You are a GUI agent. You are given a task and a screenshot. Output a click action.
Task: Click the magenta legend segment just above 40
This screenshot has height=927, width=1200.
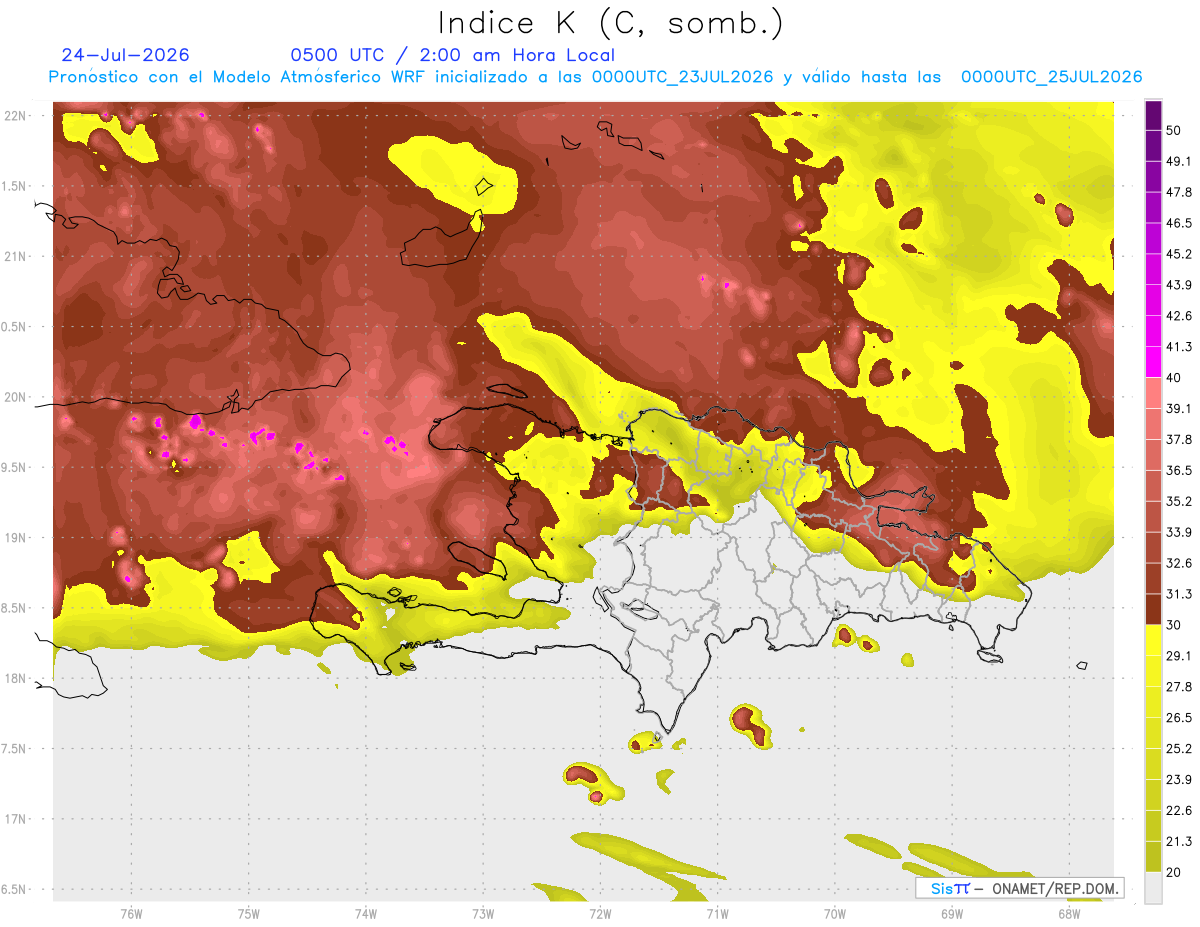pyautogui.click(x=1153, y=362)
